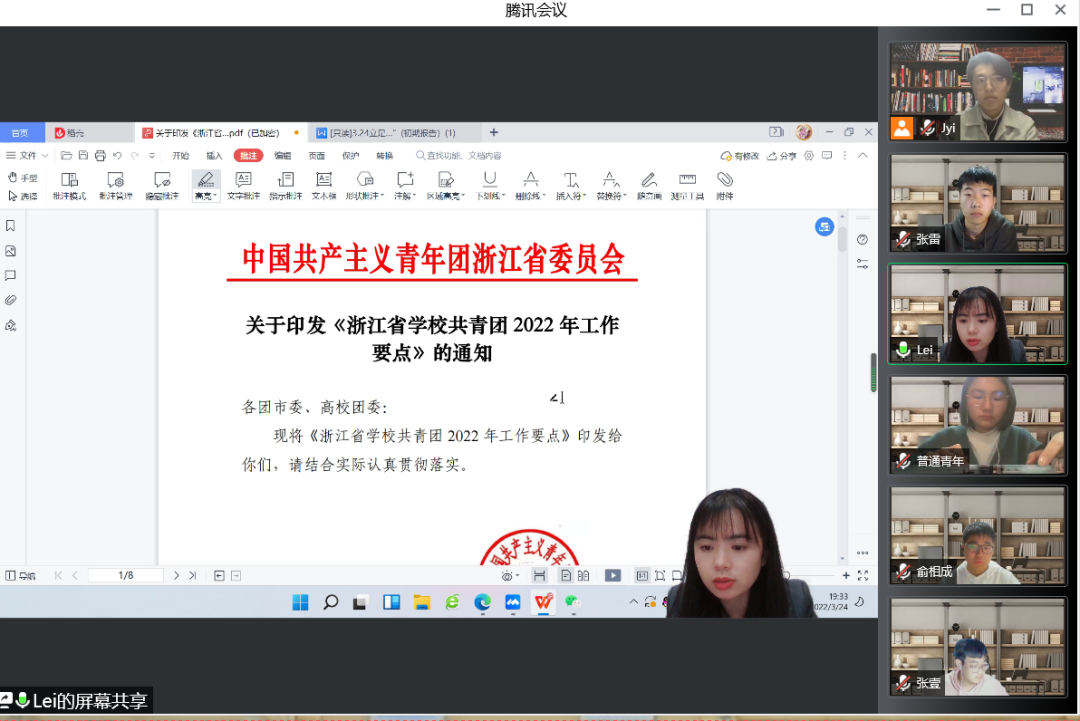Switch to the 编辑 ribbon tab
Image resolution: width=1080 pixels, height=721 pixels.
[x=282, y=156]
